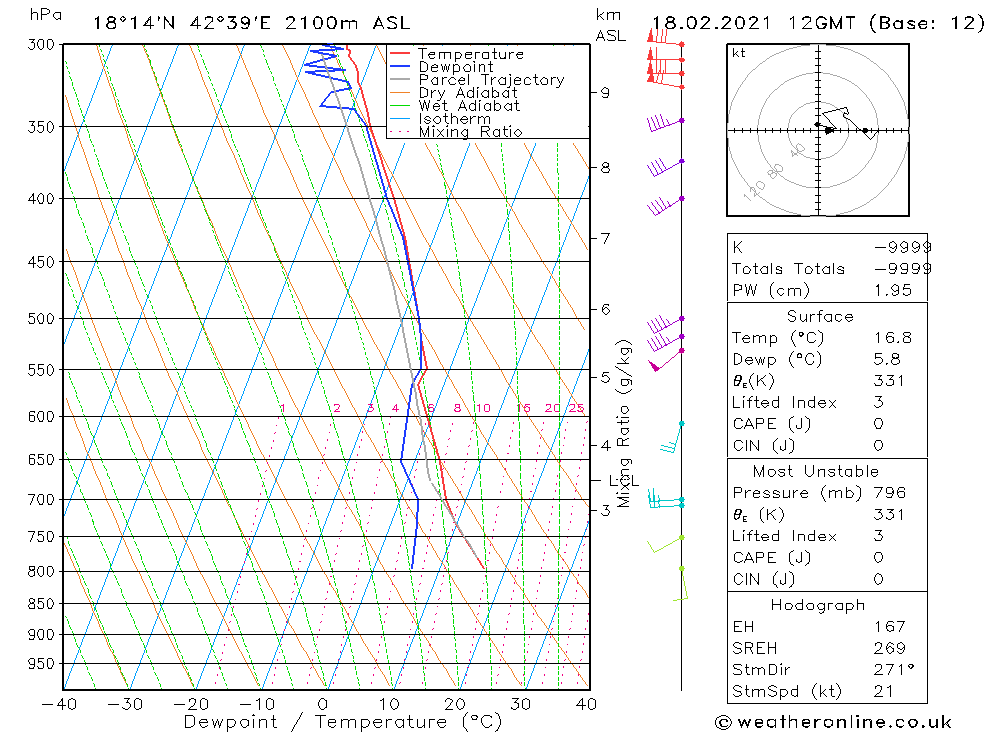Click the SREH value 269
The width and height of the screenshot is (1000, 733).
[890, 649]
